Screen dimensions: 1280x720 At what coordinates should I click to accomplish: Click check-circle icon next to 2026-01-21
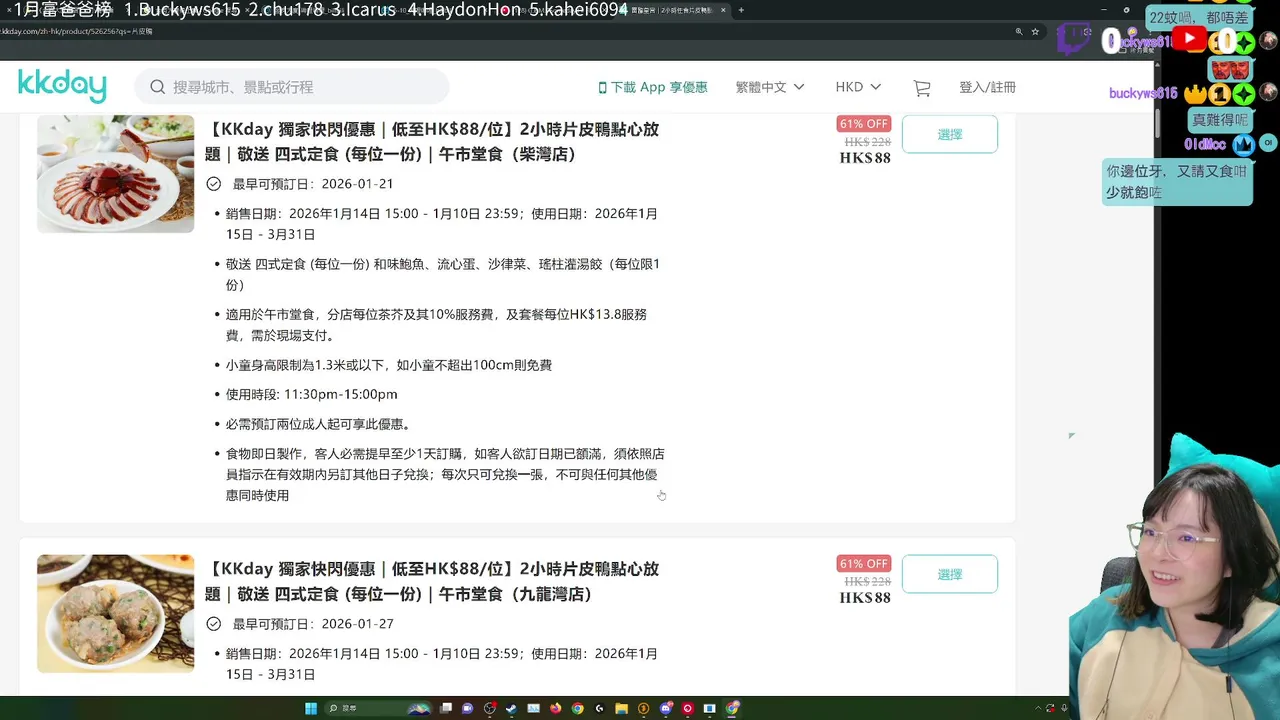(x=213, y=184)
